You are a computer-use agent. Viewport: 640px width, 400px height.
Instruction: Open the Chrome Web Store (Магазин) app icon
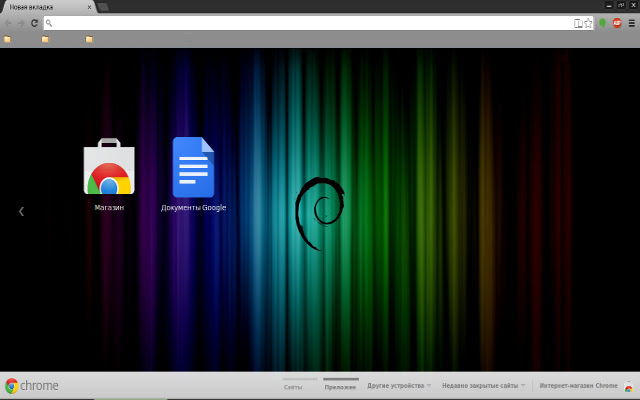click(x=109, y=167)
